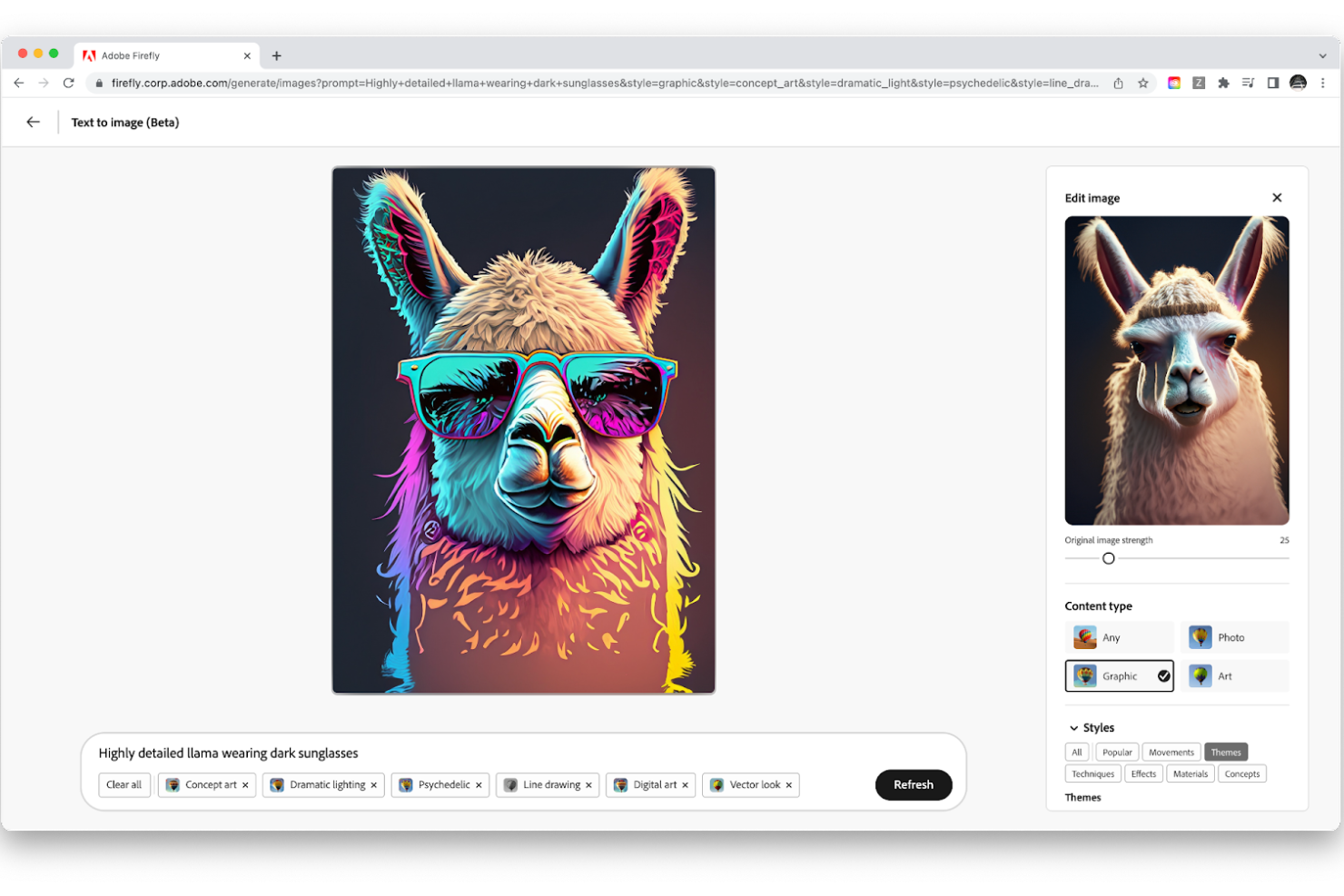This screenshot has height=896, width=1344.
Task: Open the Chrome profile avatar
Action: point(1299,83)
